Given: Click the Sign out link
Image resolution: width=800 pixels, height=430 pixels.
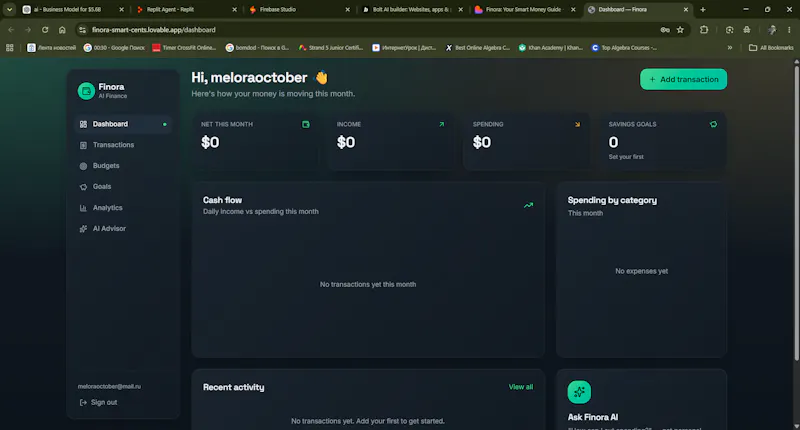Looking at the screenshot, I should tap(98, 402).
